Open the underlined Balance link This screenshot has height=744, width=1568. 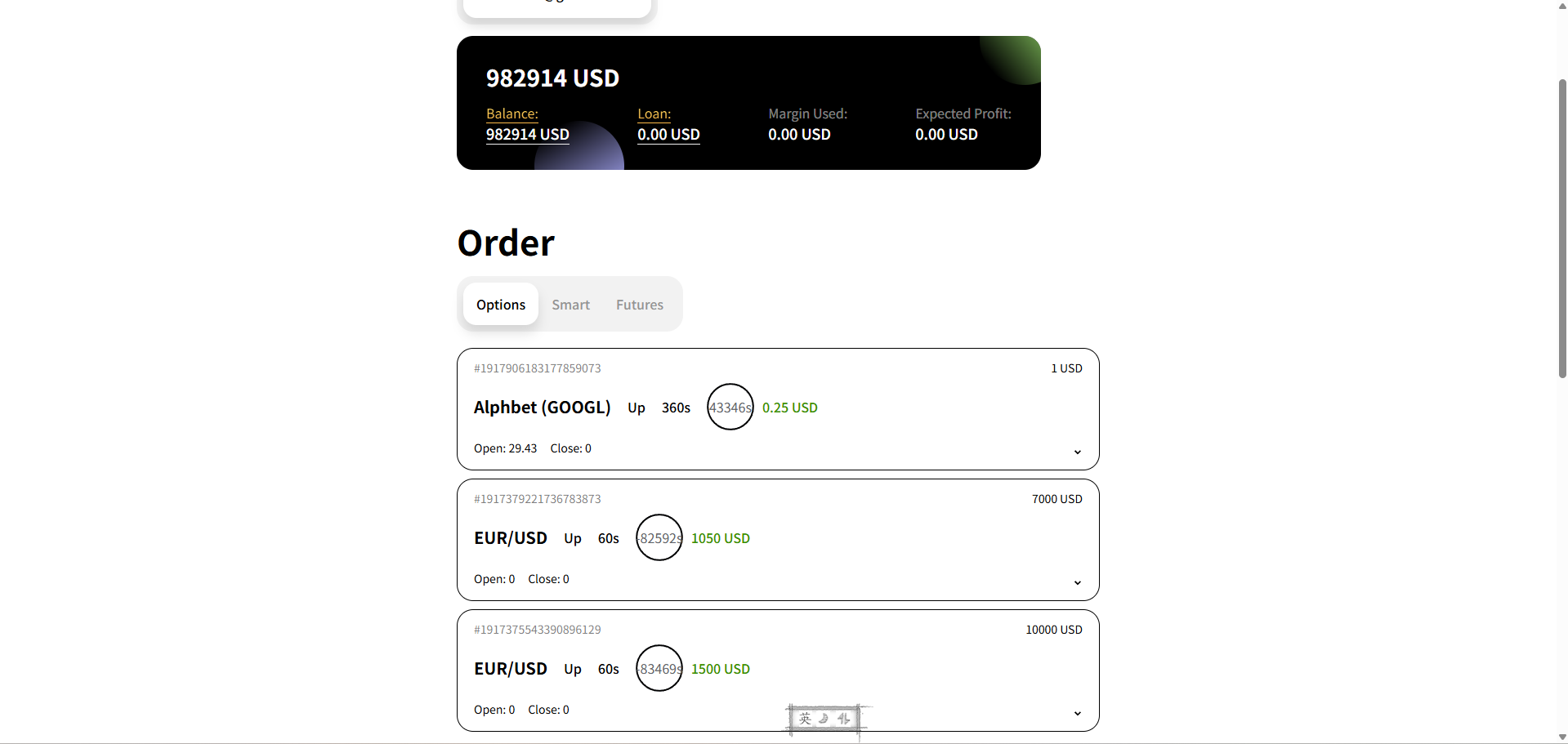tap(511, 114)
